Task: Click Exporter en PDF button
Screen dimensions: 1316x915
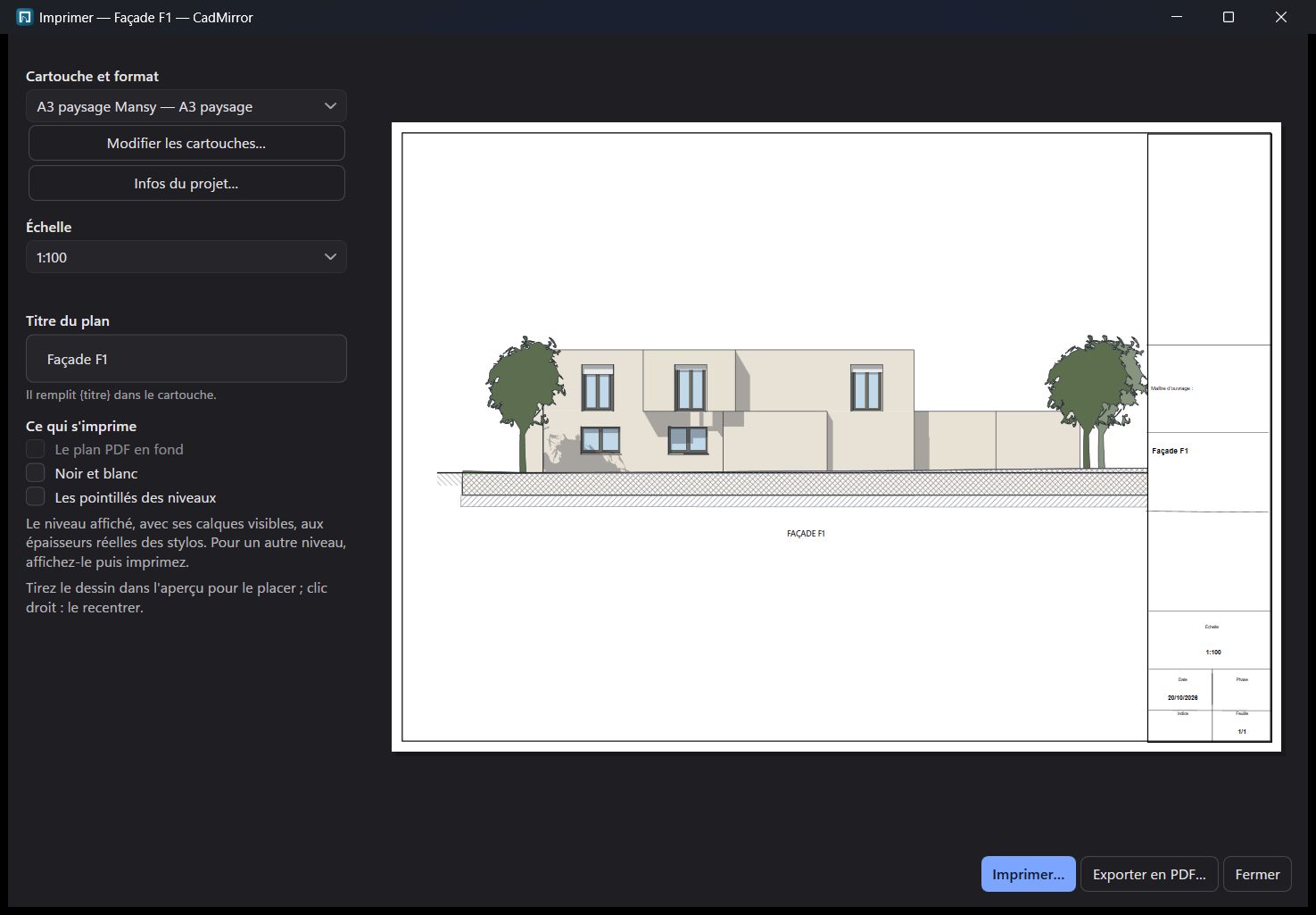Action: point(1149,874)
